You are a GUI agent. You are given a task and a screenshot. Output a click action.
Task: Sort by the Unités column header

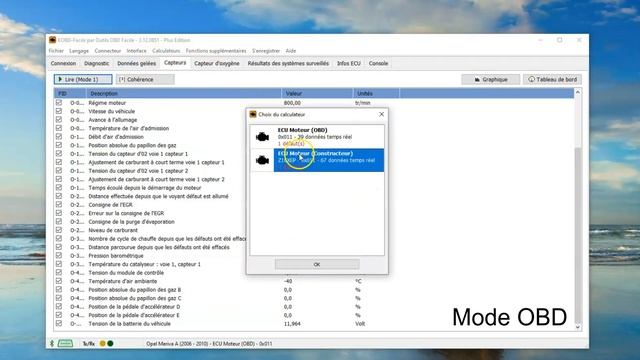376,93
